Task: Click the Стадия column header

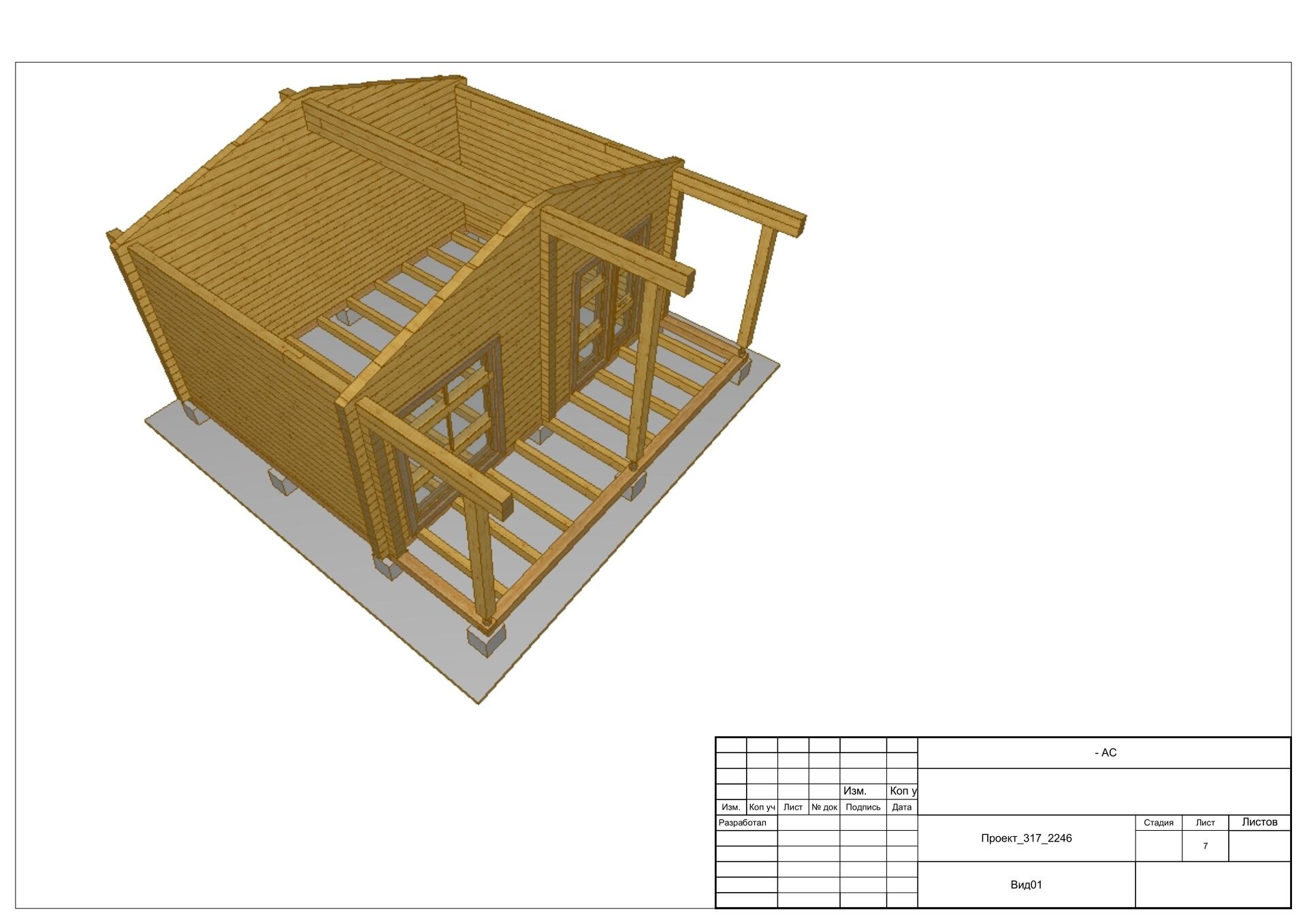Action: coord(1158,823)
